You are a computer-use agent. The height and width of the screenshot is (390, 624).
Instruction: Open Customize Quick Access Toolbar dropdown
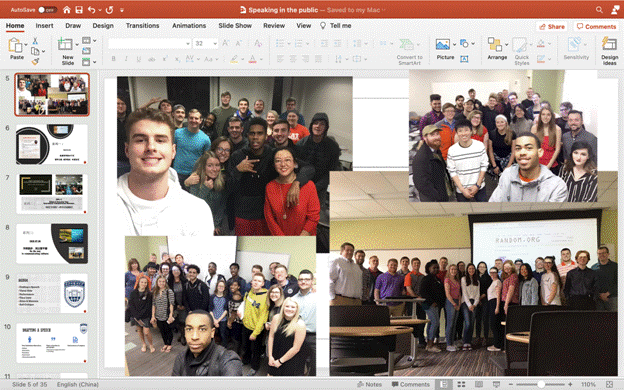point(122,10)
